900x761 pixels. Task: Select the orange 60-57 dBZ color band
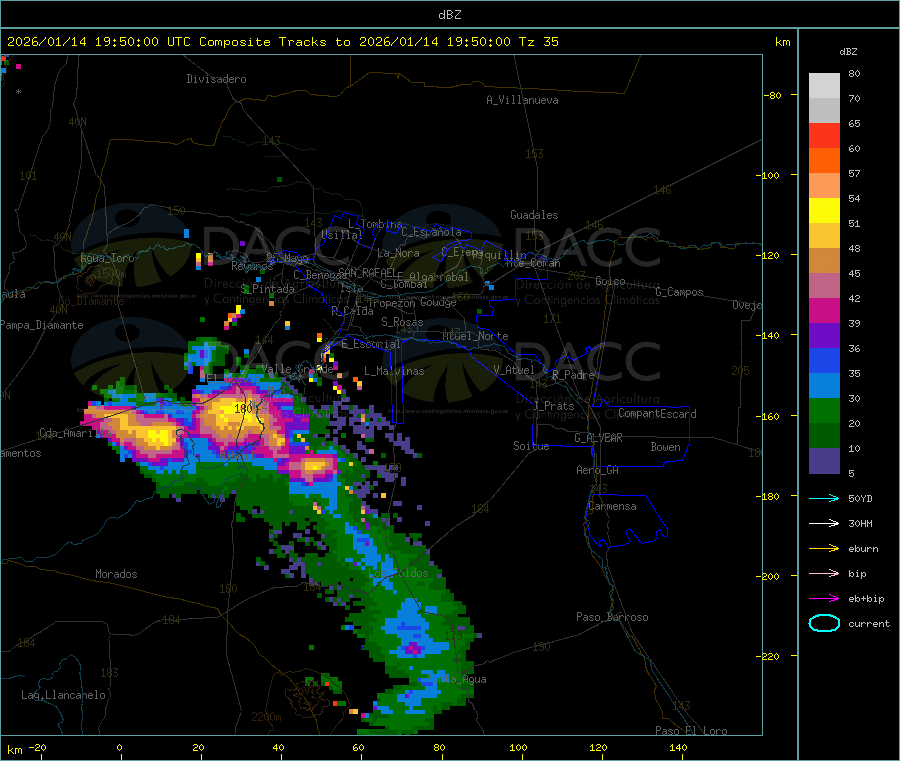(824, 161)
